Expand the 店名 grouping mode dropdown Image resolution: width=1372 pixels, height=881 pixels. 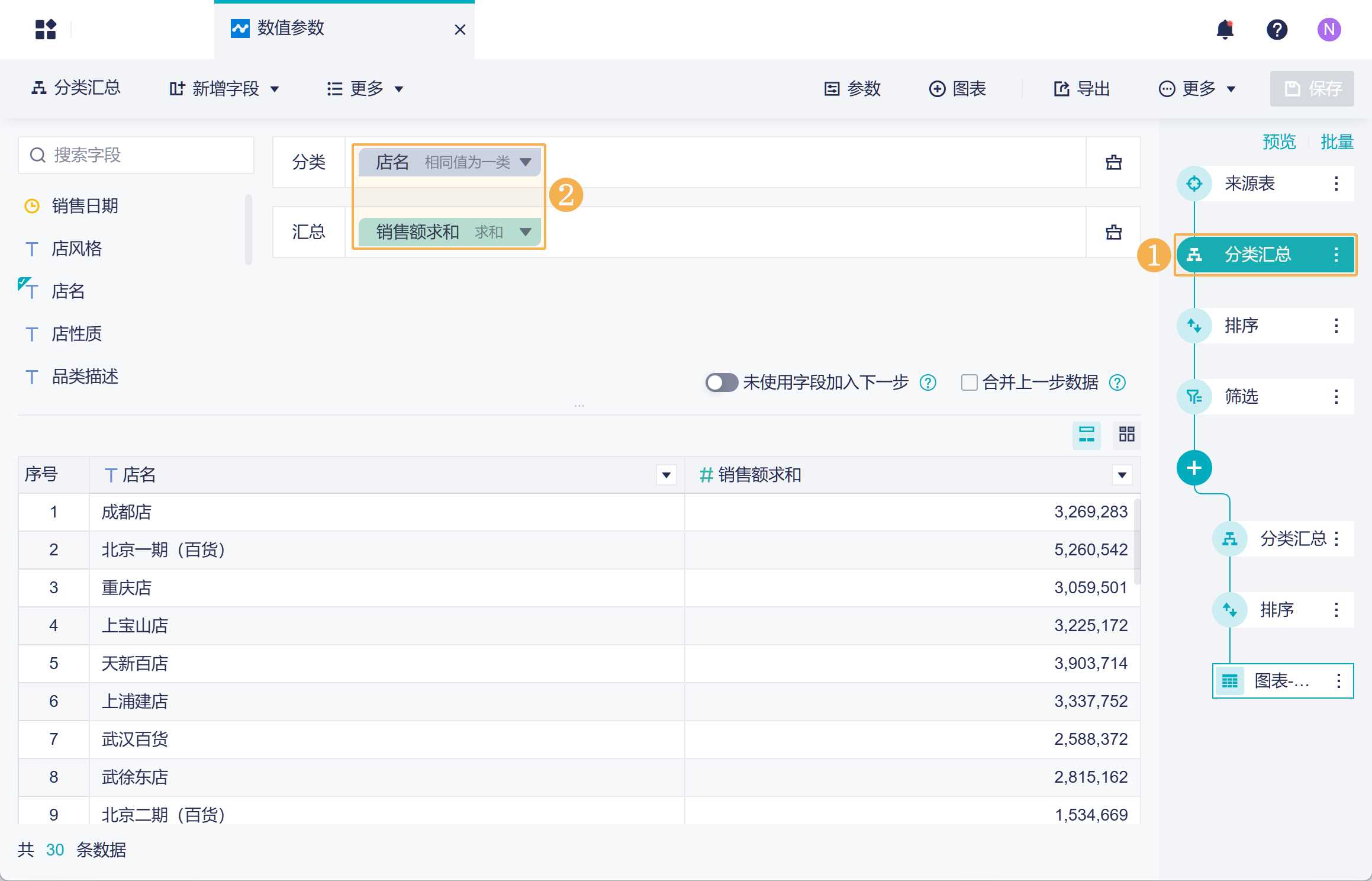point(525,162)
